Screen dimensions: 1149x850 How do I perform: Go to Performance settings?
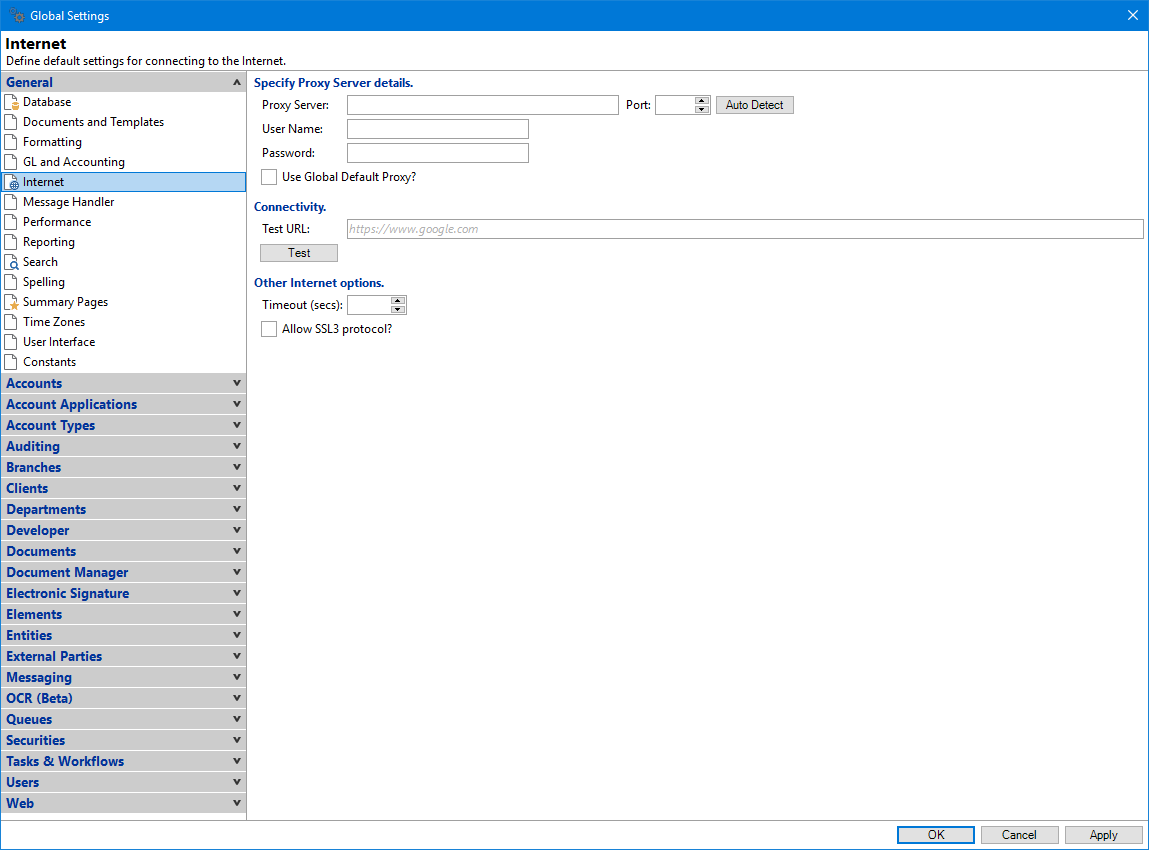(123, 221)
